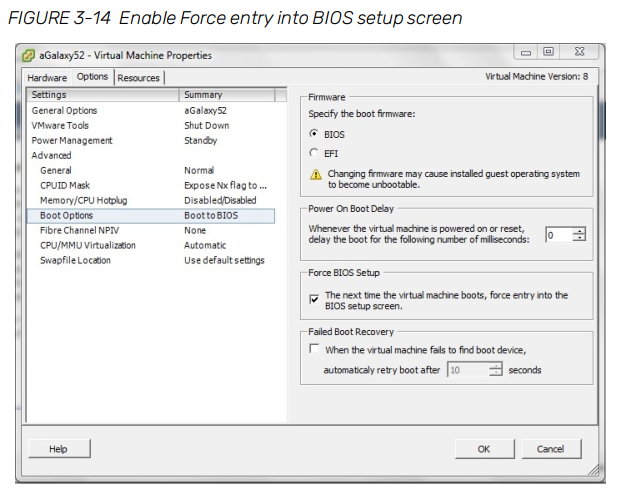Screen dimensions: 618x496
Task: Select the Boot Options setting
Action: pos(151,216)
